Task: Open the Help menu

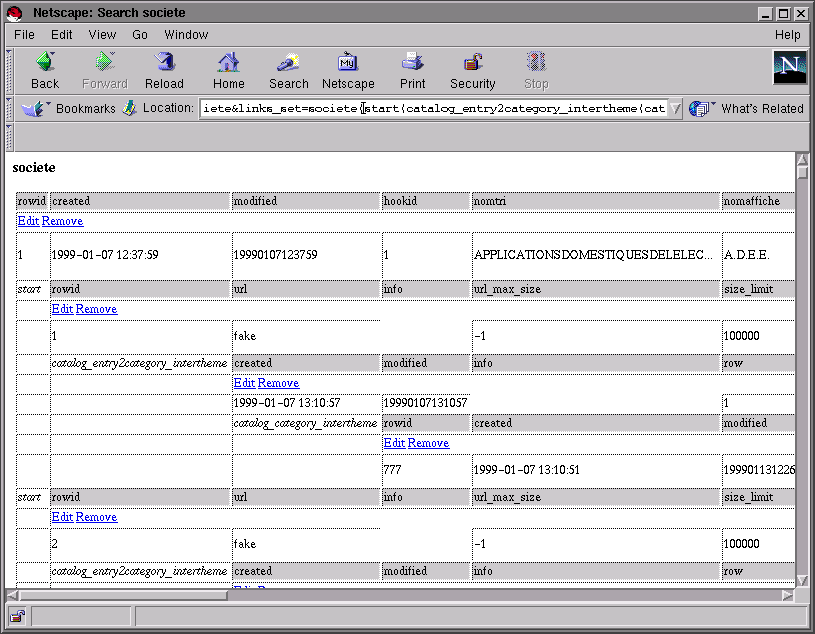Action: coord(787,34)
